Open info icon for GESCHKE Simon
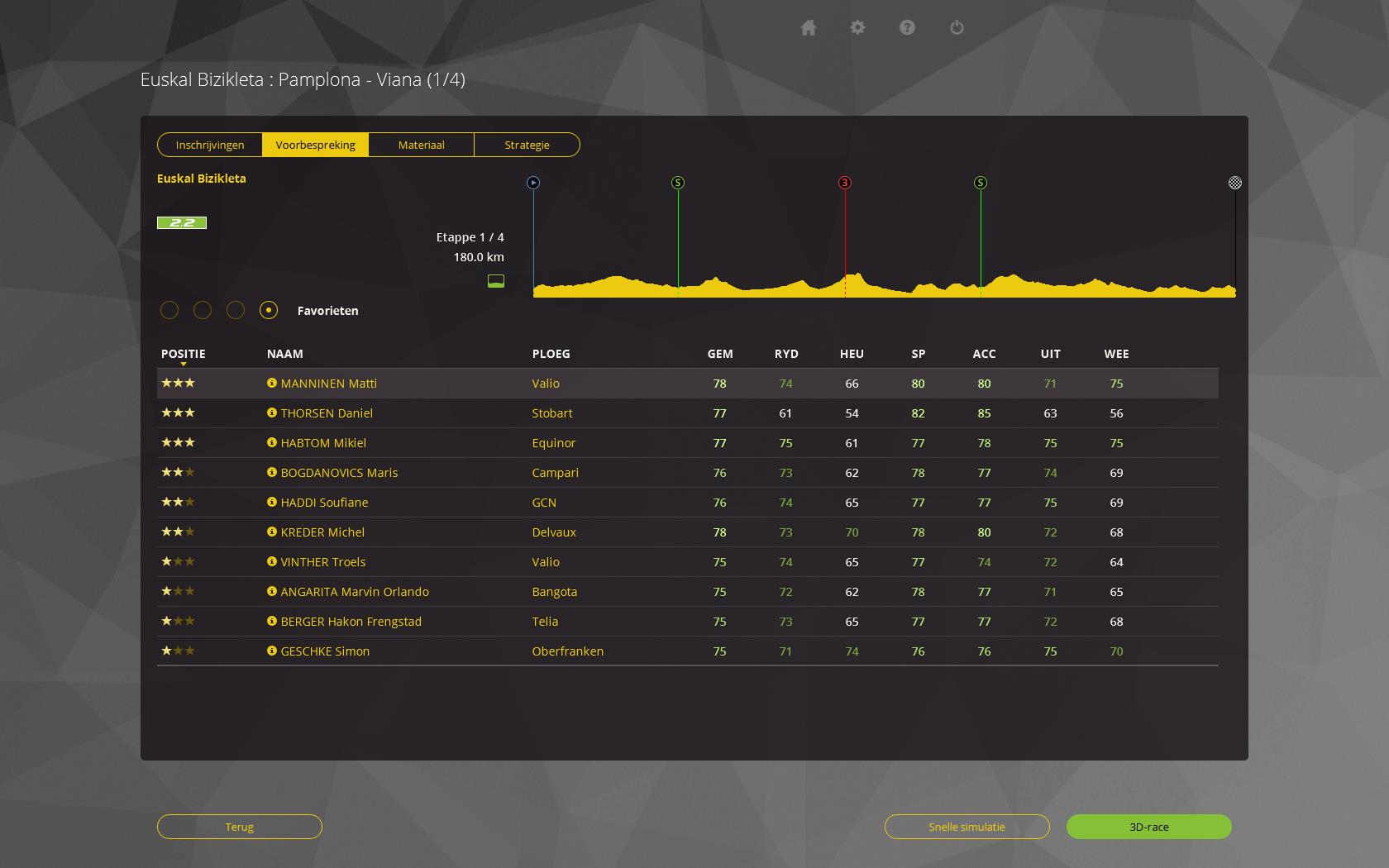The height and width of the screenshot is (868, 1389). click(x=271, y=651)
